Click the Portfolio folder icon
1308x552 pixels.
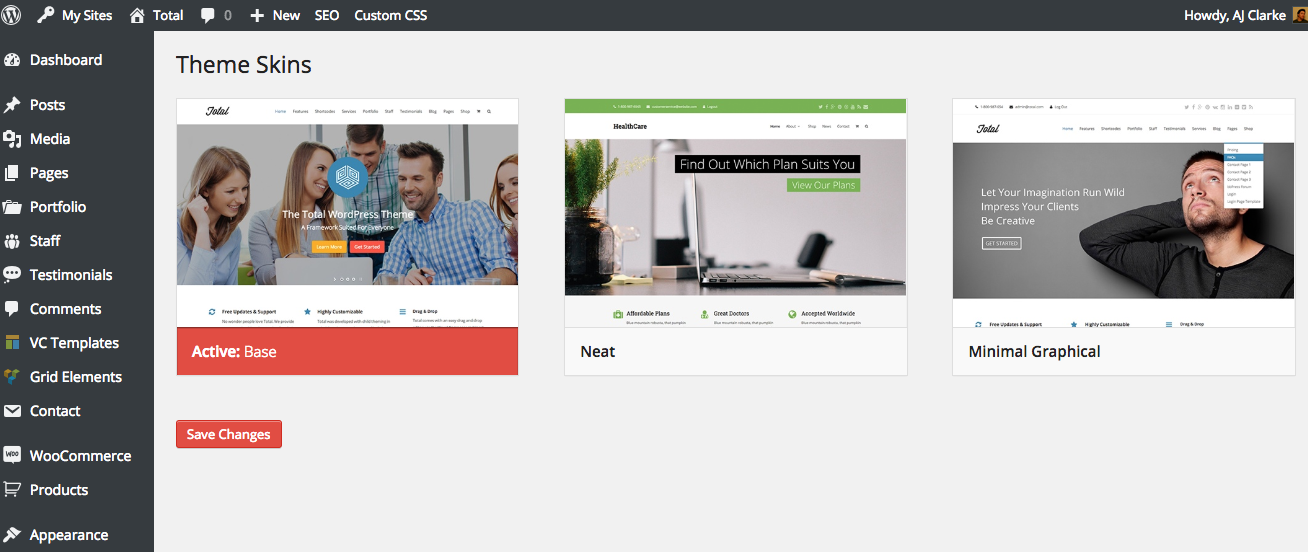coord(12,207)
